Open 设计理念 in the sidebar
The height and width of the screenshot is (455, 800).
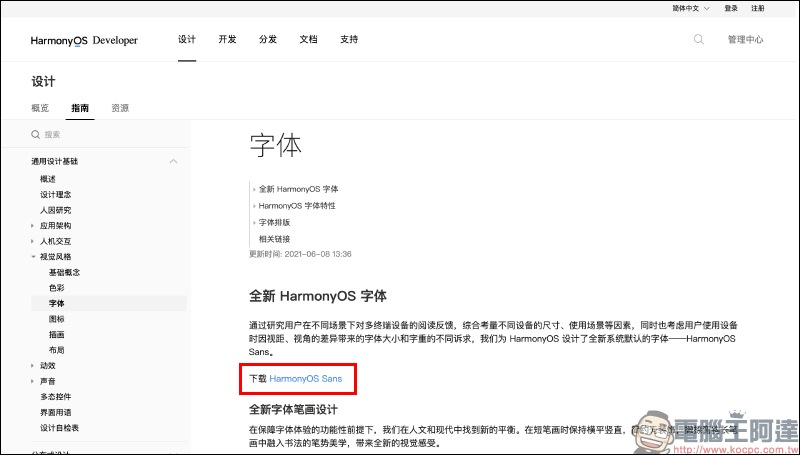pos(56,195)
